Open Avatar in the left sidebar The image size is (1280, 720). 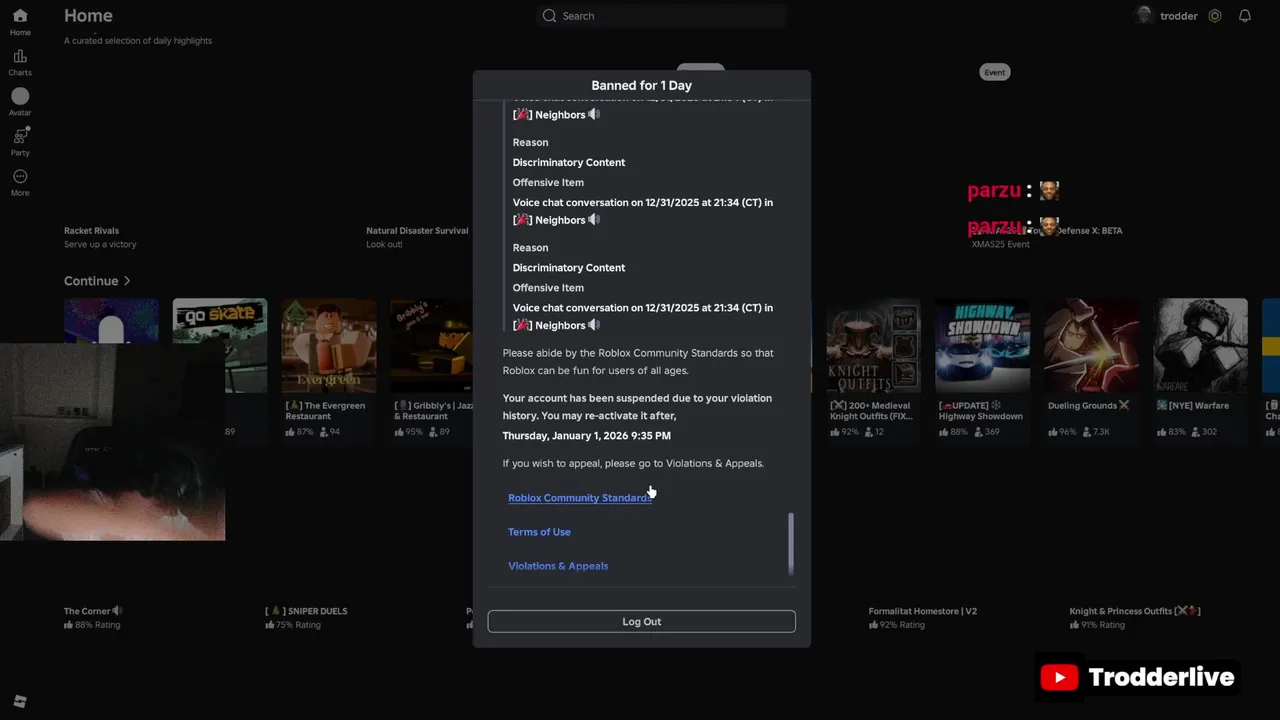pos(20,102)
